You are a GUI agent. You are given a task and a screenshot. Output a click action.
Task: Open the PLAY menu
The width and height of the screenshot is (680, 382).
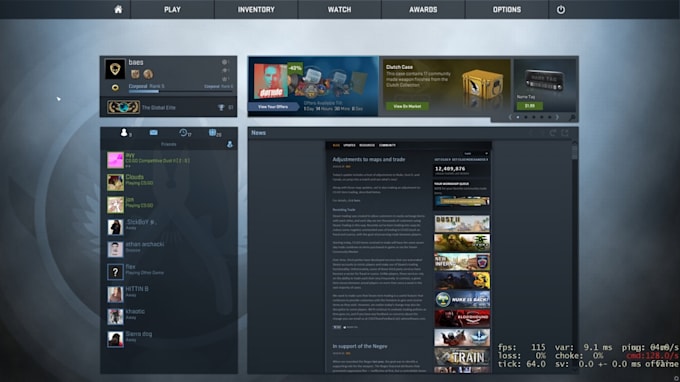pos(172,10)
